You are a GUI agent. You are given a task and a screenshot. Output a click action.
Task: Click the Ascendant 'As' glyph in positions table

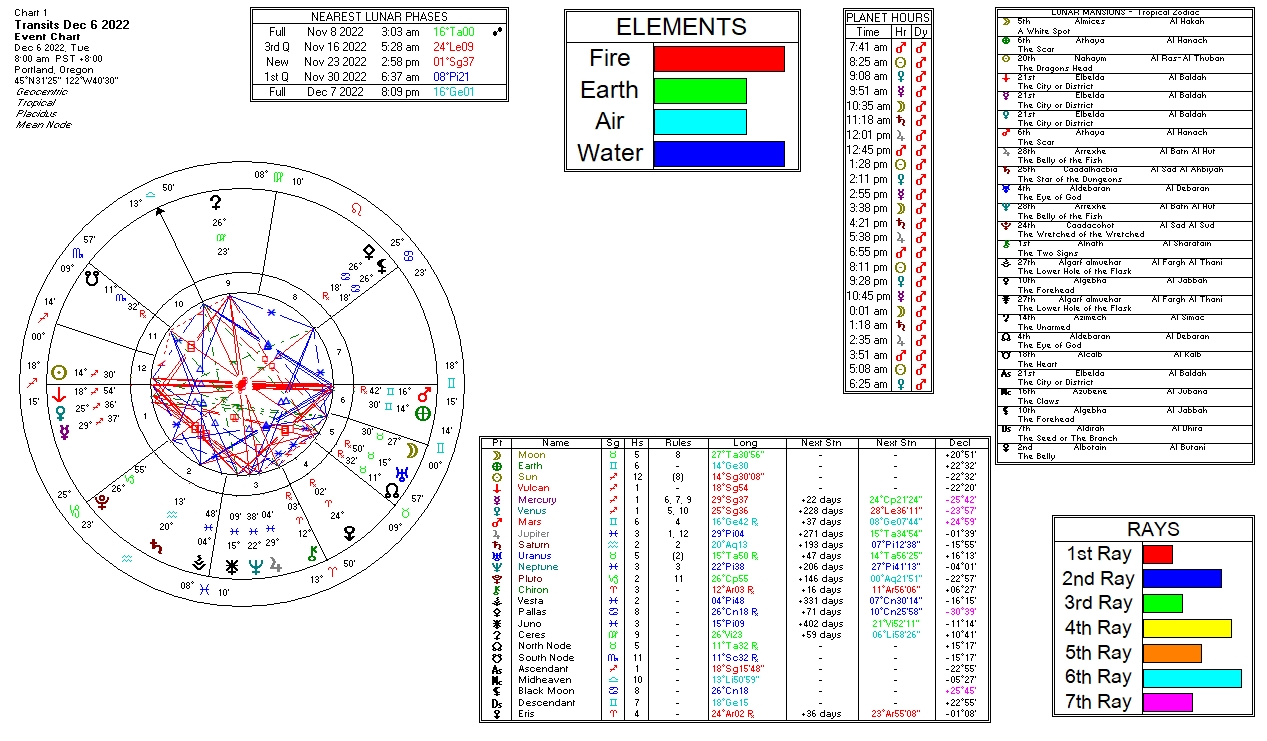point(496,669)
